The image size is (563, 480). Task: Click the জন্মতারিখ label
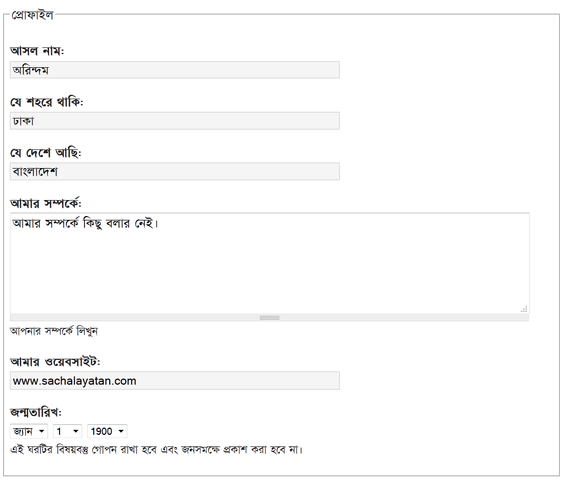[36, 412]
